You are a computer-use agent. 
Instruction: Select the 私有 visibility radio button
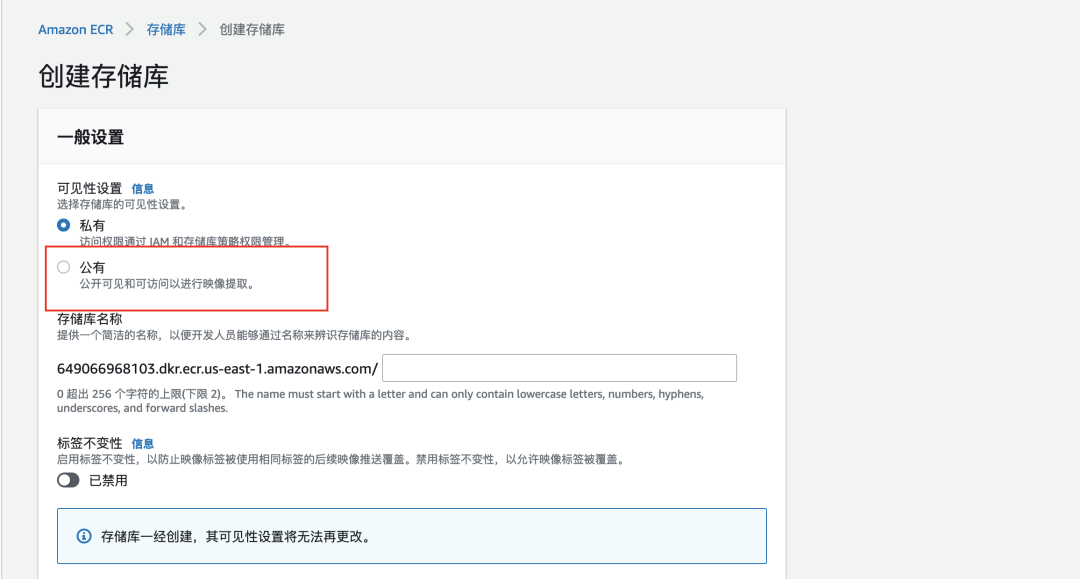point(63,225)
